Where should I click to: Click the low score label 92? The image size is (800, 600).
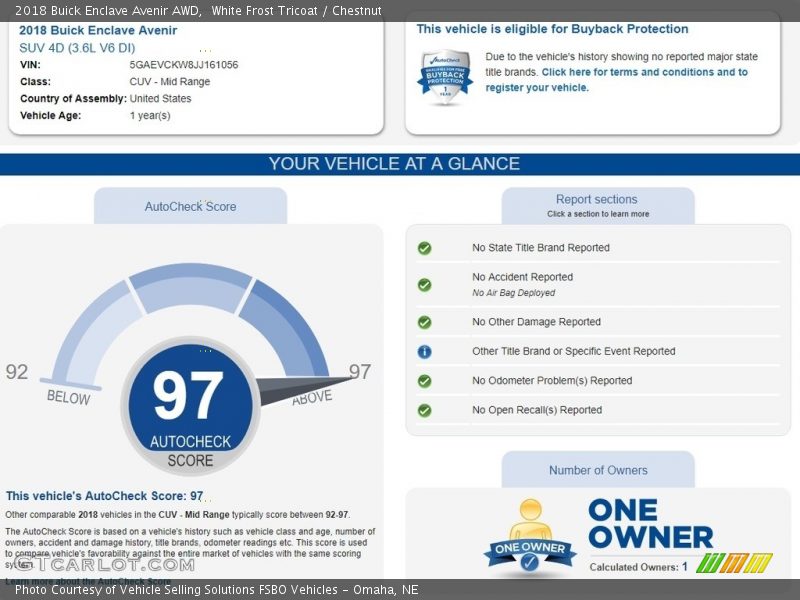17,371
